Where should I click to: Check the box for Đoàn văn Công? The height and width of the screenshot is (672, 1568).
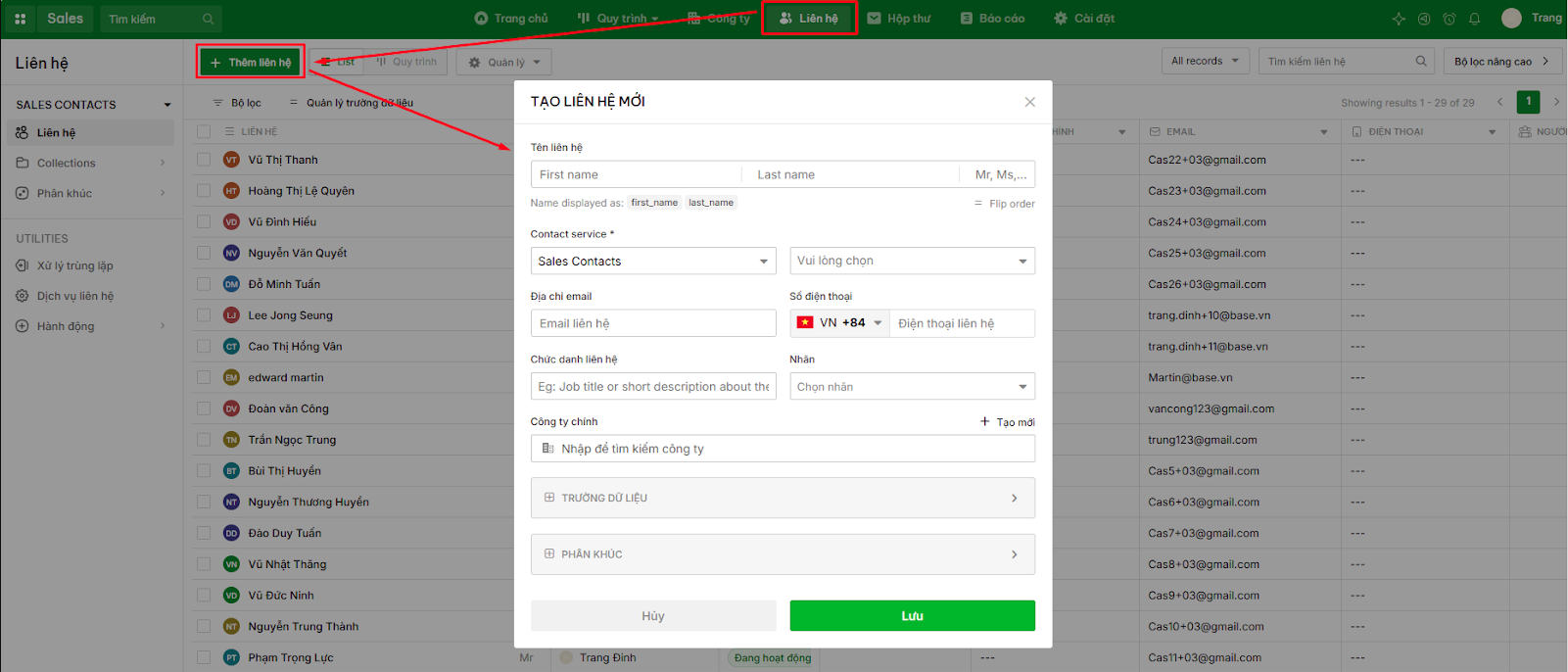(x=204, y=408)
